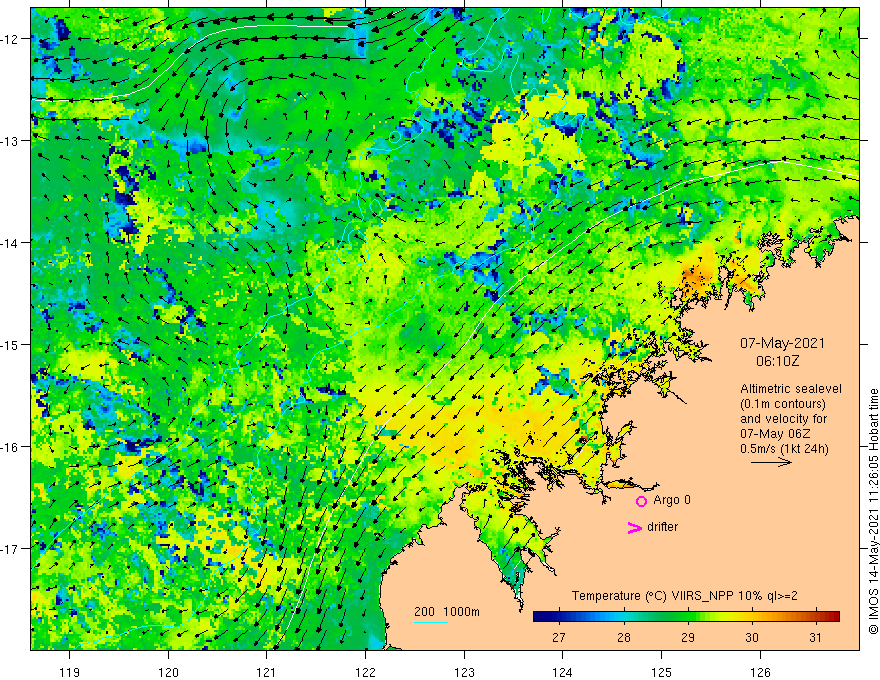Click the date label 07-May-2021

pyautogui.click(x=782, y=343)
